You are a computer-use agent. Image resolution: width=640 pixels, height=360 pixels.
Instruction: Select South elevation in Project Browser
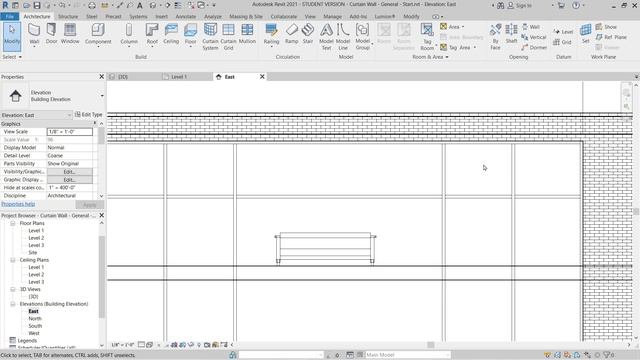(35, 326)
